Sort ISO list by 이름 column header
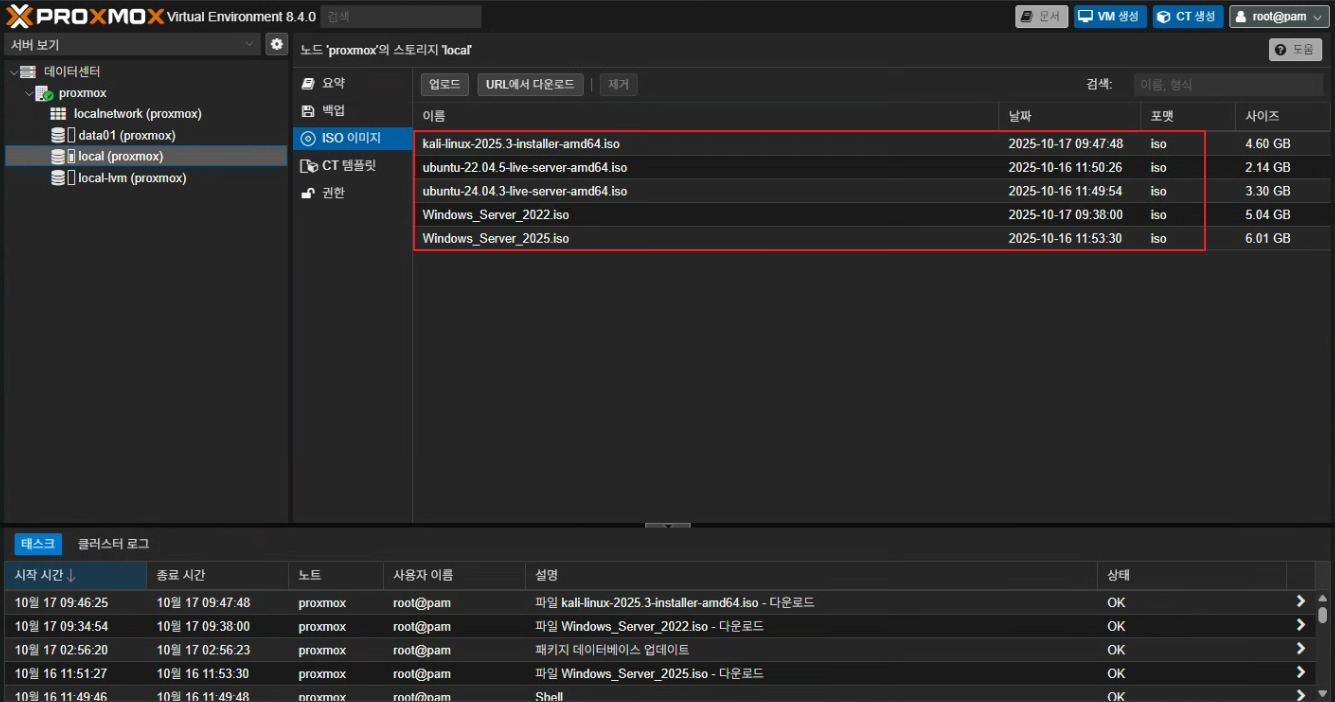The height and width of the screenshot is (702, 1335). click(706, 117)
